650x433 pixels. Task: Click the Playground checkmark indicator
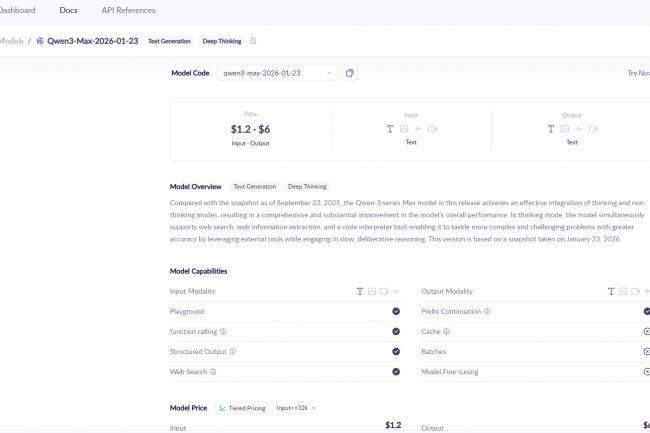pos(396,312)
